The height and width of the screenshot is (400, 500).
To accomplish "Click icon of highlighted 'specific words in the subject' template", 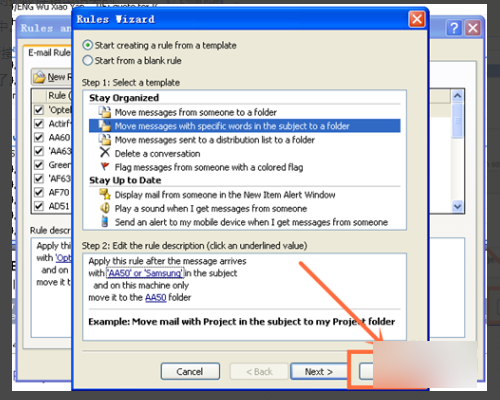I will click(x=105, y=126).
